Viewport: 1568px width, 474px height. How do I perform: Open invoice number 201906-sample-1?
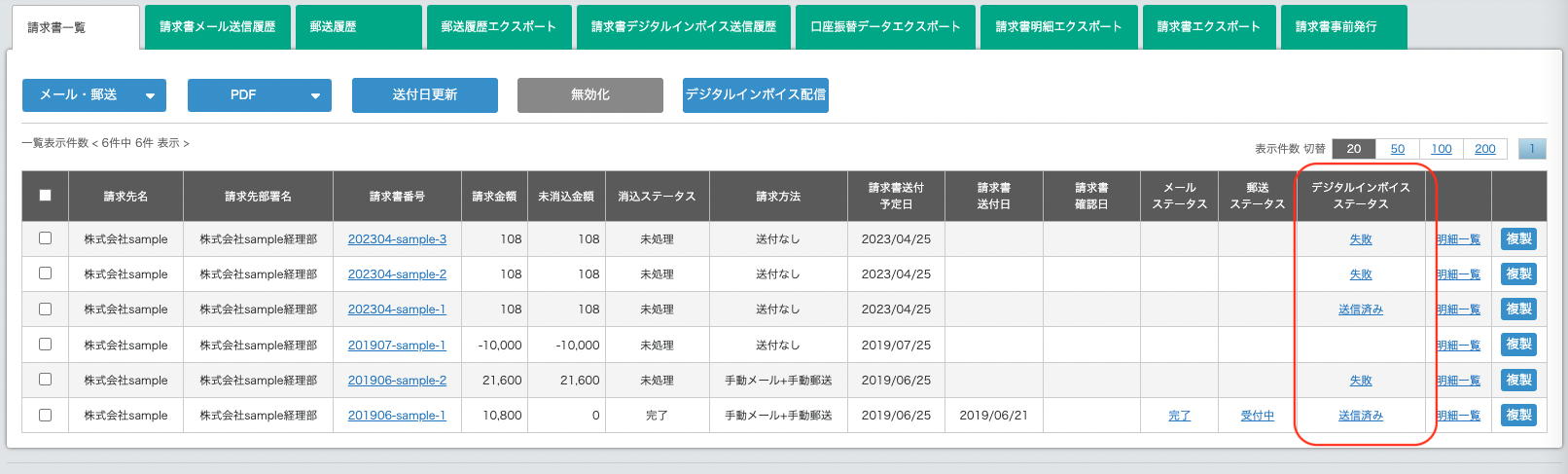397,416
